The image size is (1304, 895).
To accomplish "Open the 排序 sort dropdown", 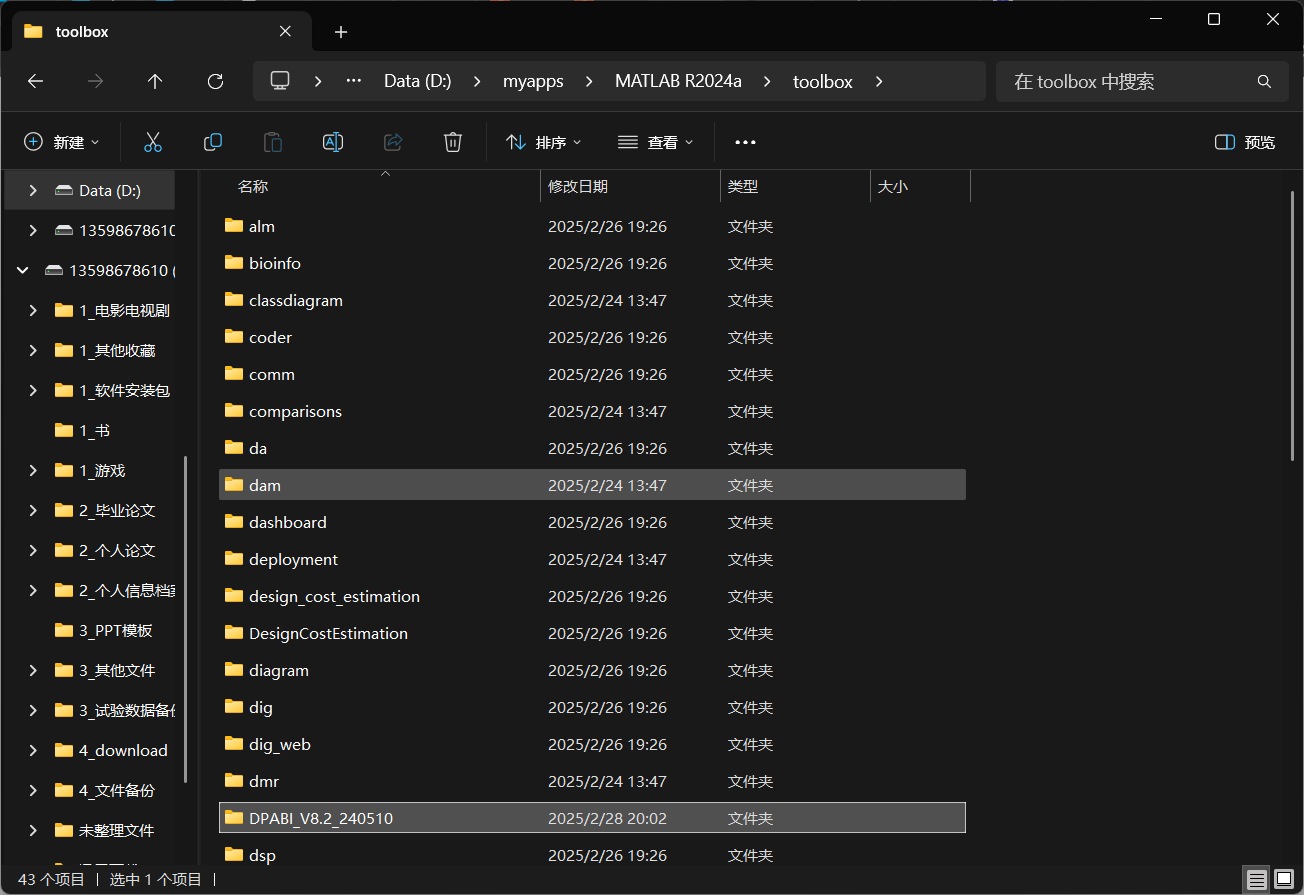I will 544,142.
